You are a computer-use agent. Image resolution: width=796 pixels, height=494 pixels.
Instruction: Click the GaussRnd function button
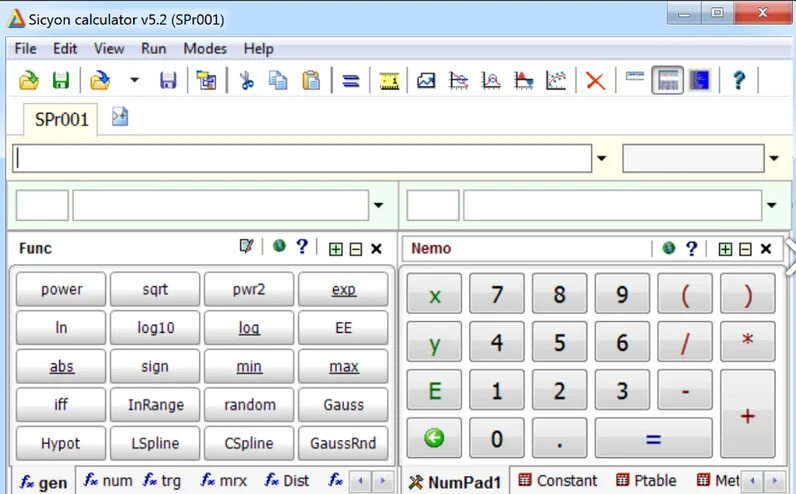click(343, 443)
